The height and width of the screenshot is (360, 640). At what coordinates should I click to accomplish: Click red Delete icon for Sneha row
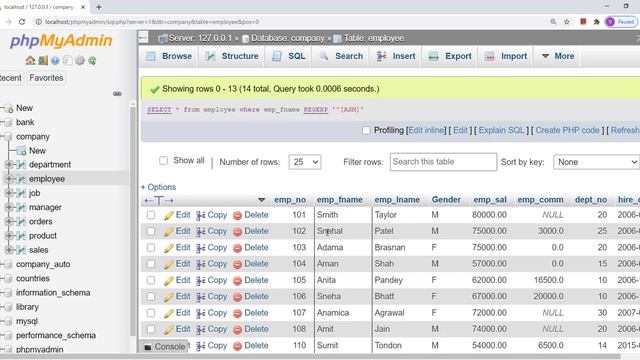click(237, 297)
